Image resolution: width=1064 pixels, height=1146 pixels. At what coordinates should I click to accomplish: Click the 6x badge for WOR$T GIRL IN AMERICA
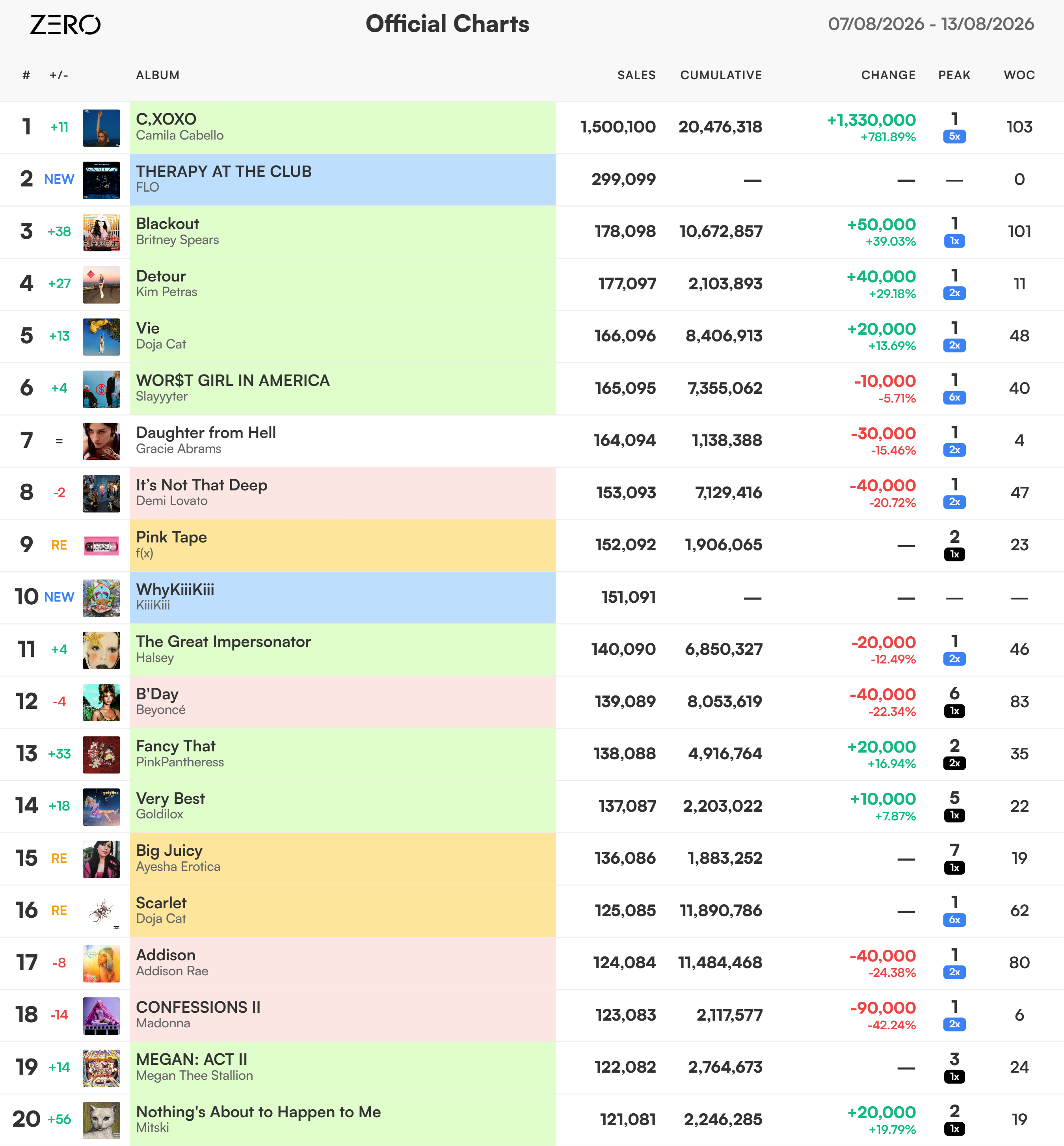(x=954, y=397)
